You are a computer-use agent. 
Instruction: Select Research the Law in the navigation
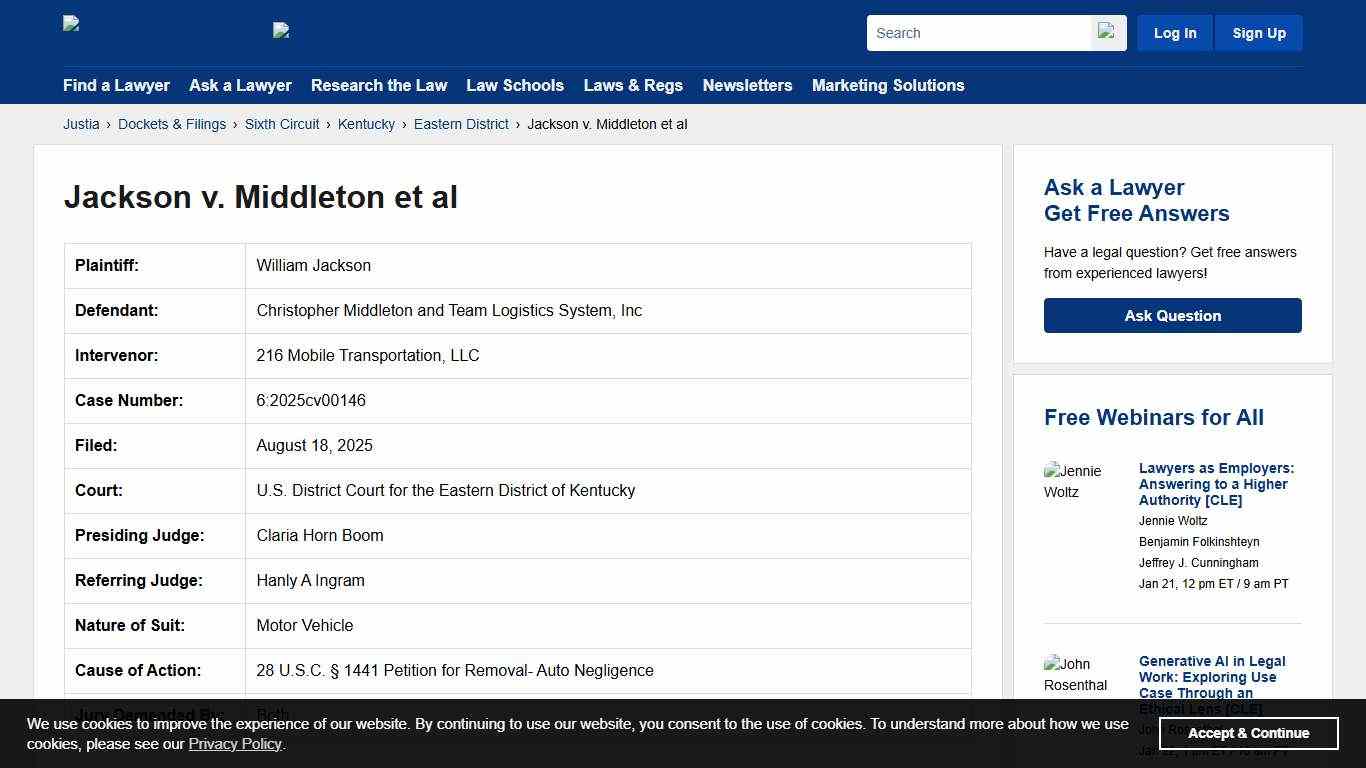pos(379,86)
